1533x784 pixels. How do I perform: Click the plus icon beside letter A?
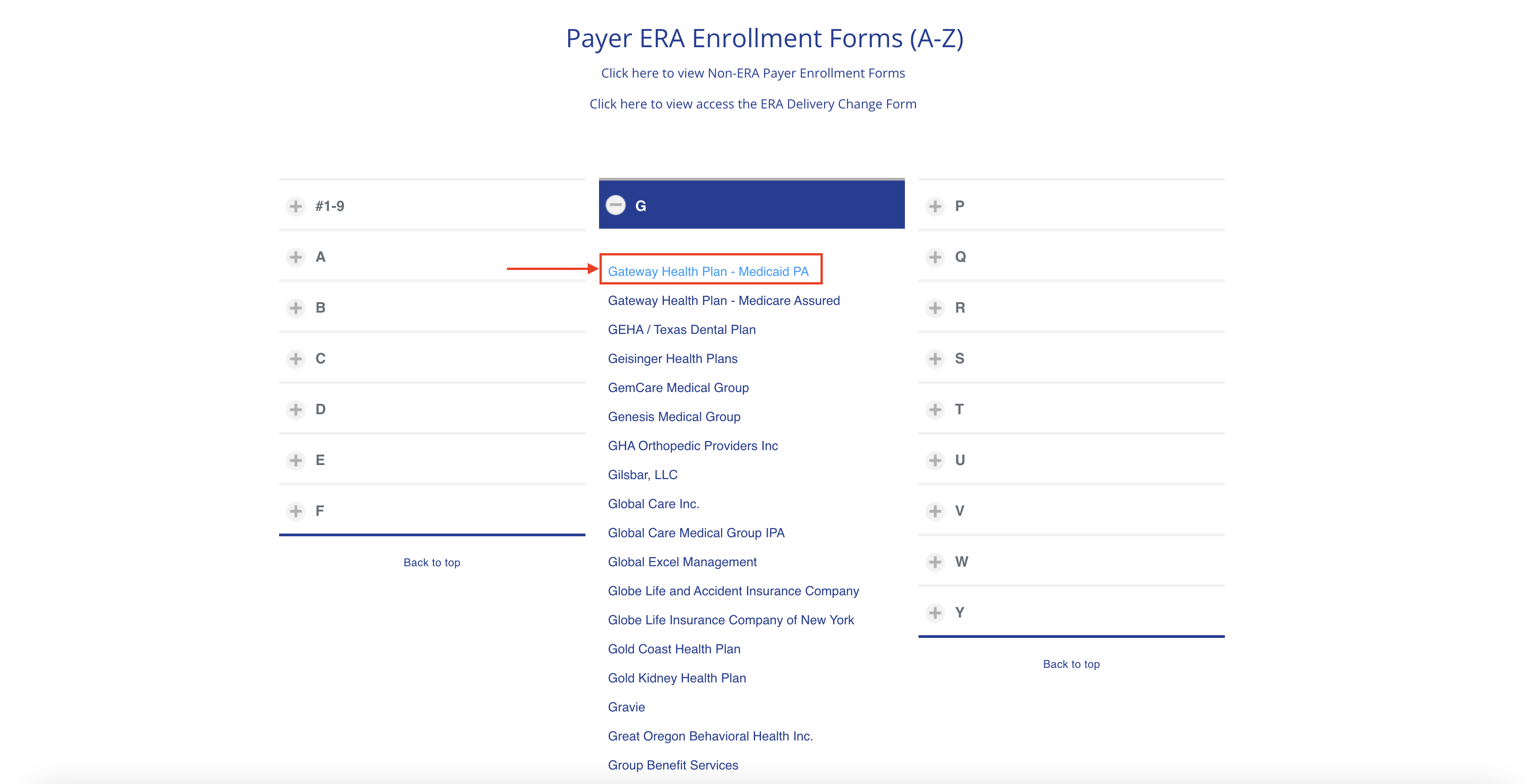tap(295, 257)
